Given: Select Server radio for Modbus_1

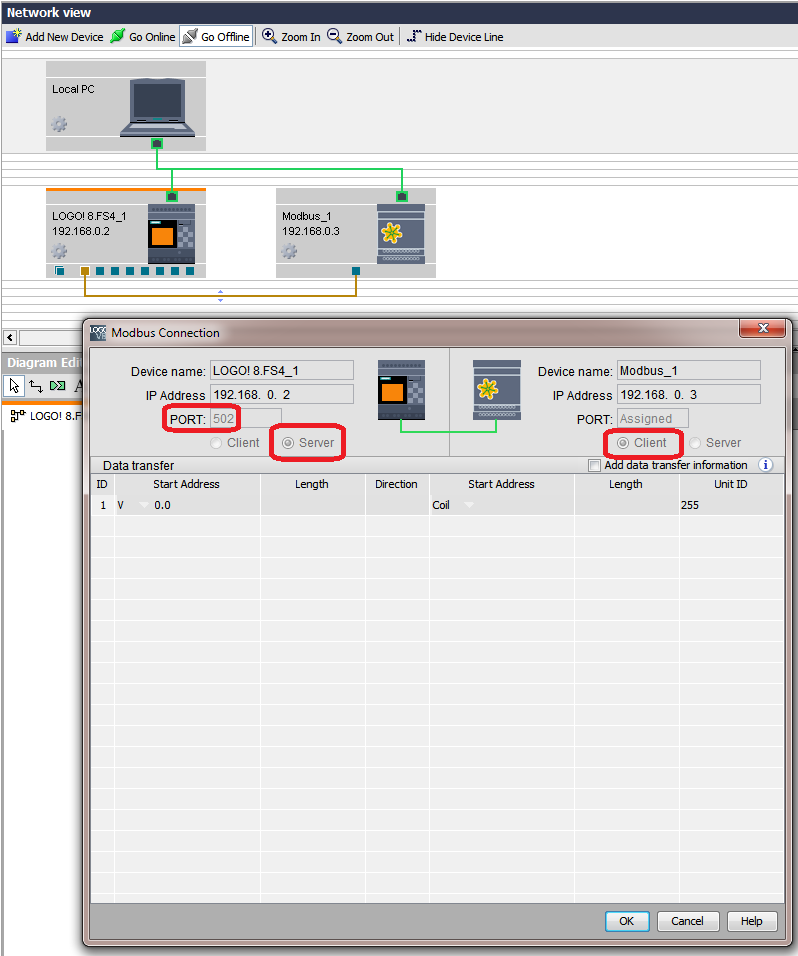Looking at the screenshot, I should [x=694, y=443].
